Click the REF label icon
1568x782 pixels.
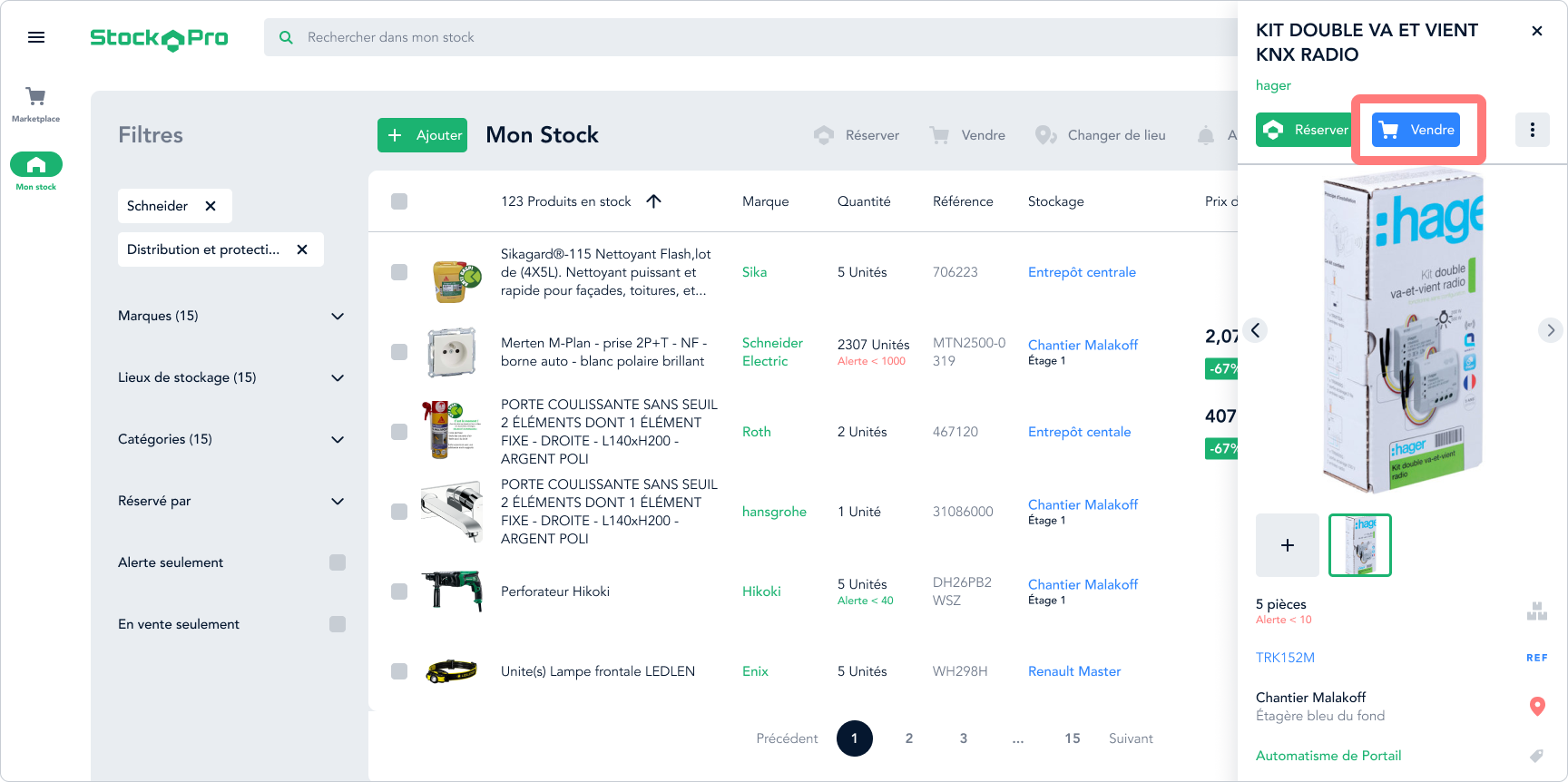pyautogui.click(x=1537, y=658)
